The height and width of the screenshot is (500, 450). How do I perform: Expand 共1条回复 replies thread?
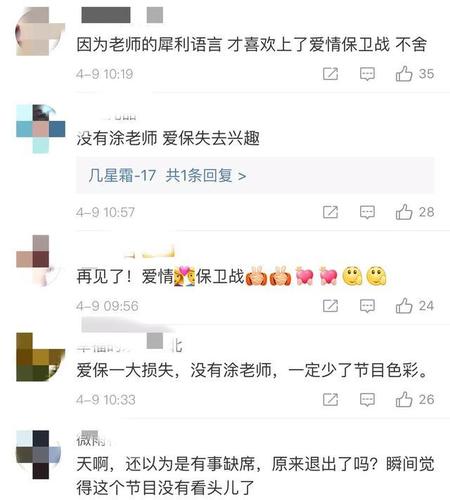pyautogui.click(x=206, y=175)
